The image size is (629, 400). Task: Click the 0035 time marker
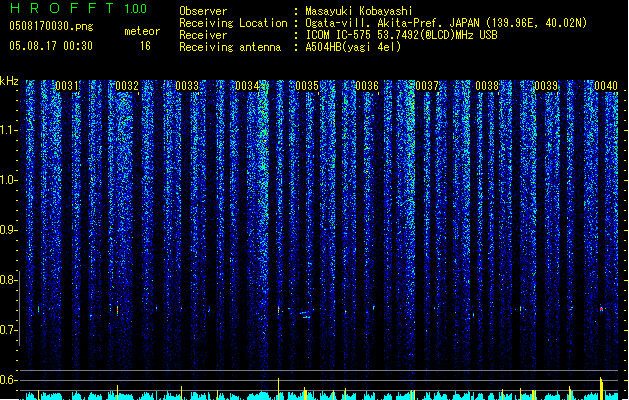tap(307, 86)
